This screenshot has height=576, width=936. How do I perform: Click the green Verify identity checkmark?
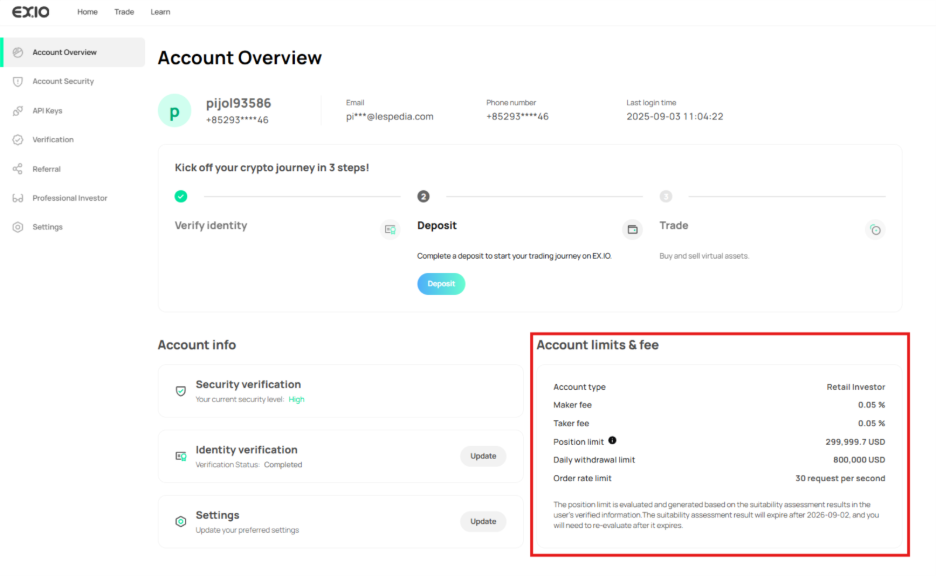181,196
